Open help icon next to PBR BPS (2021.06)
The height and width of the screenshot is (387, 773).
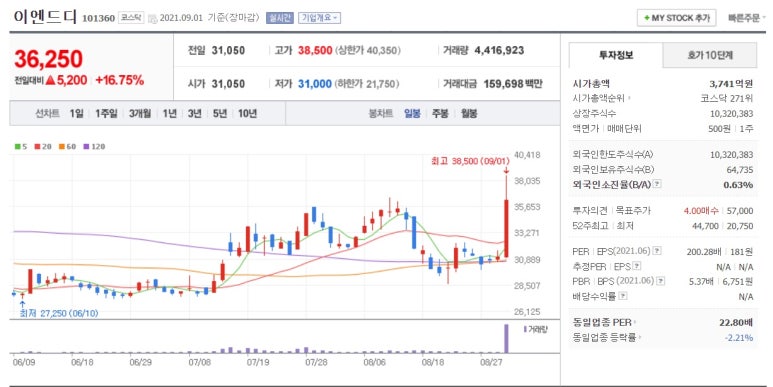tap(661, 281)
